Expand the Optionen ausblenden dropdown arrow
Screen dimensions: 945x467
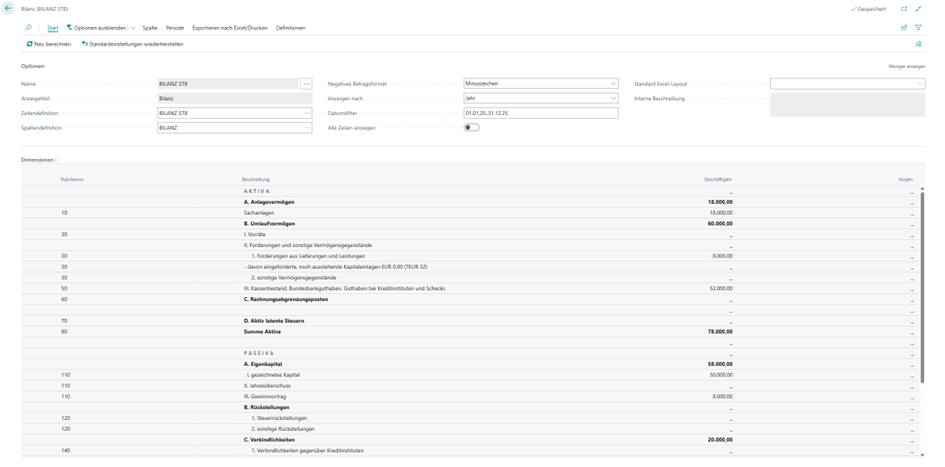click(133, 28)
